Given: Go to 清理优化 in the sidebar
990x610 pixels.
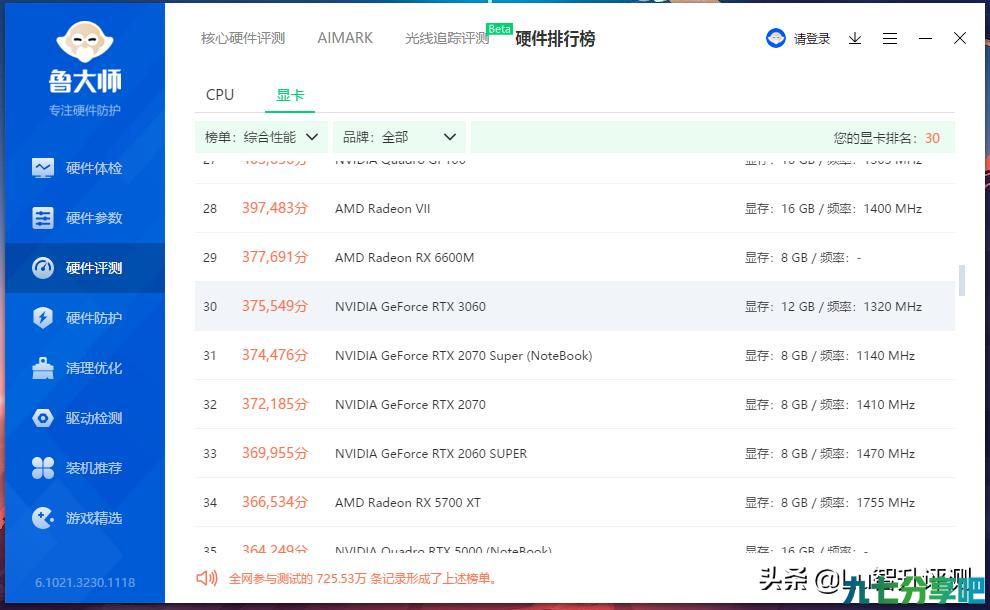Looking at the screenshot, I should pos(94,368).
